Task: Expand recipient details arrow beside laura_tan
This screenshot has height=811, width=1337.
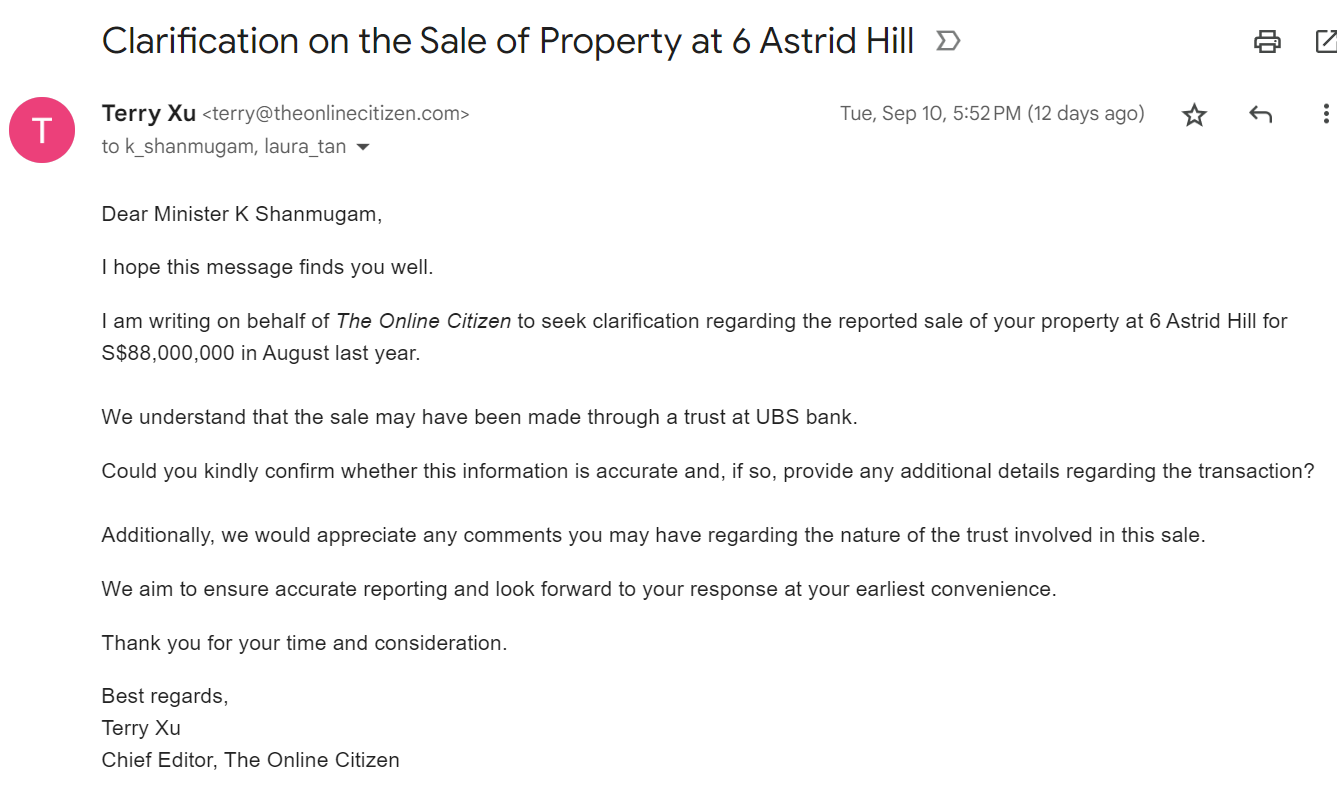Action: pos(363,148)
